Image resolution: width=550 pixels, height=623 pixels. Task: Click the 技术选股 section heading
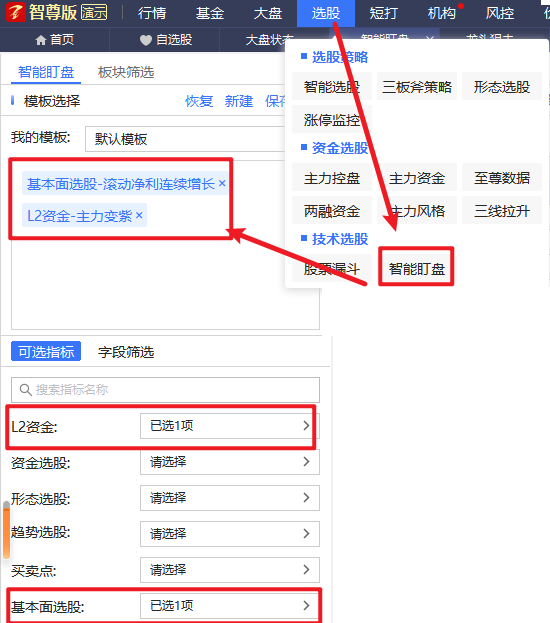tap(340, 239)
